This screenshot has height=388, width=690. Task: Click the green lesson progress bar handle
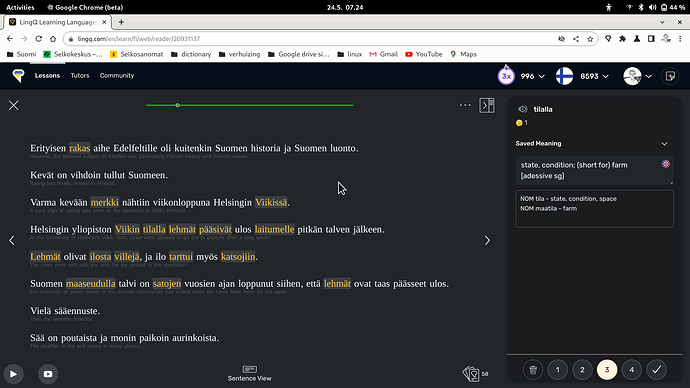(178, 105)
